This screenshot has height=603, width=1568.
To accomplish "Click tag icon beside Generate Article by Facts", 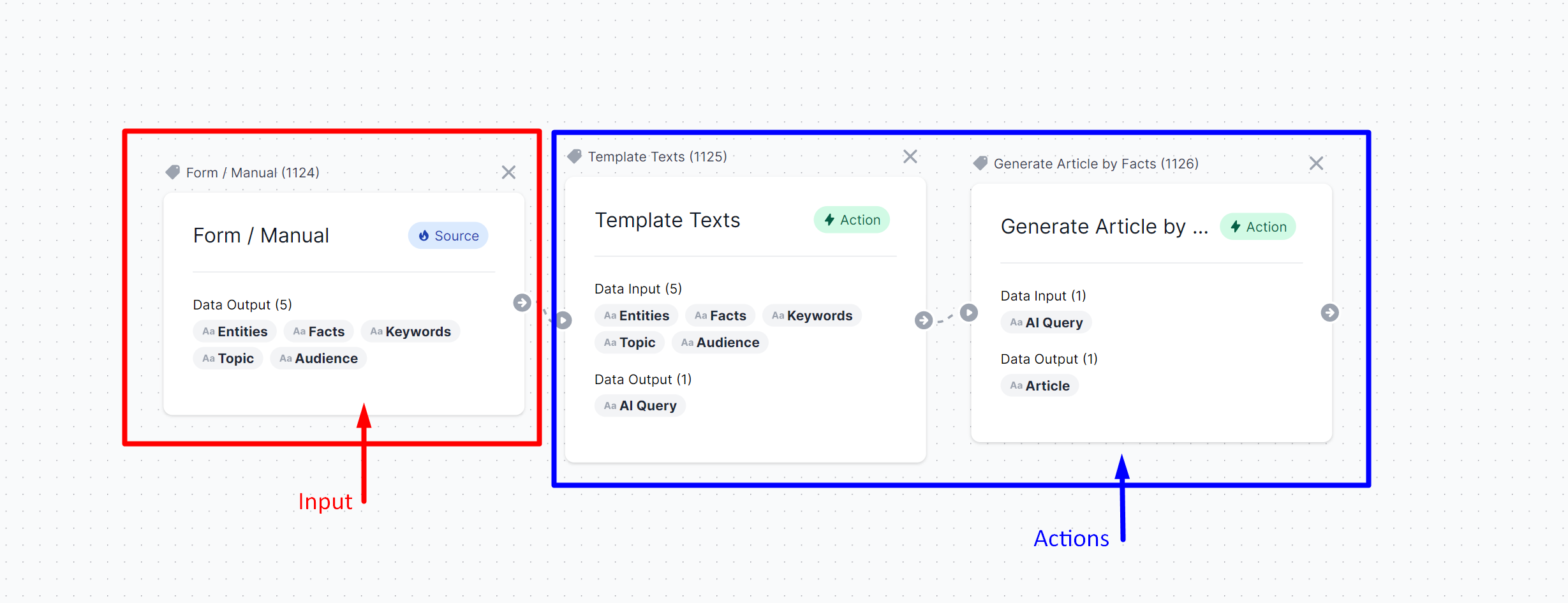I will [x=980, y=163].
